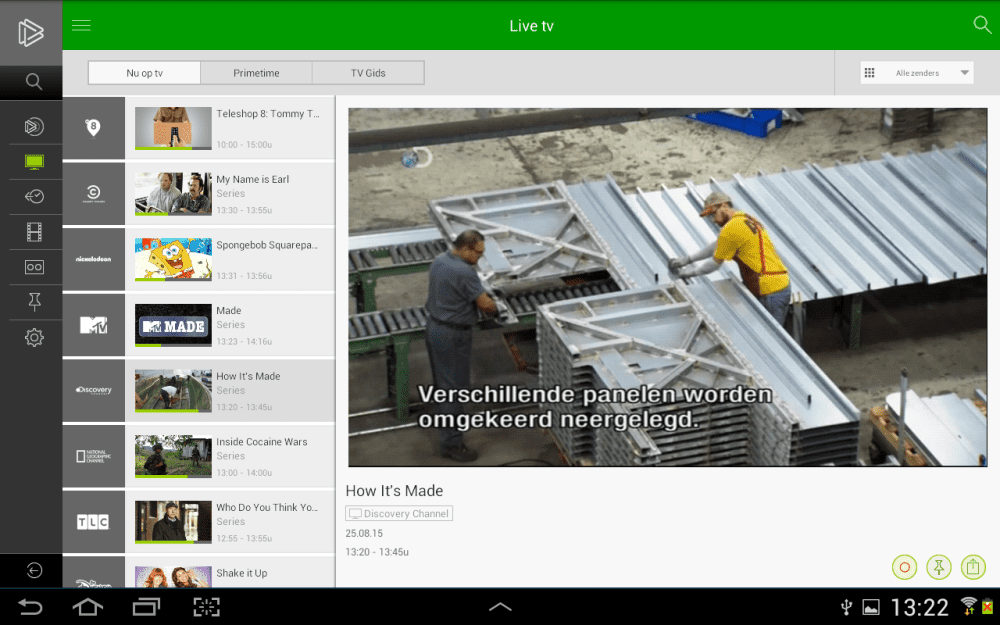
Task: Select the Live TV monitor icon in sidebar
Action: tap(34, 161)
